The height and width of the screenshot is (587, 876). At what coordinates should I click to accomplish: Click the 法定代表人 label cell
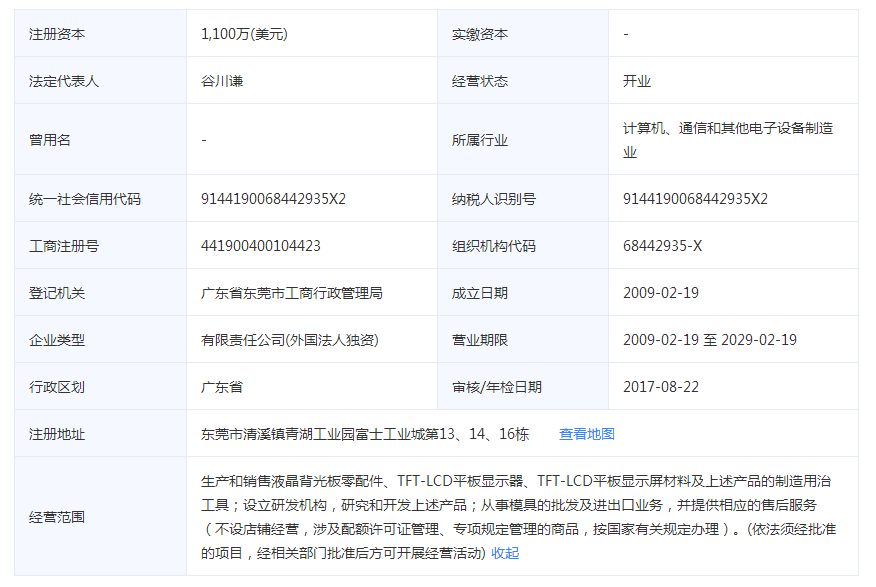pyautogui.click(x=101, y=81)
